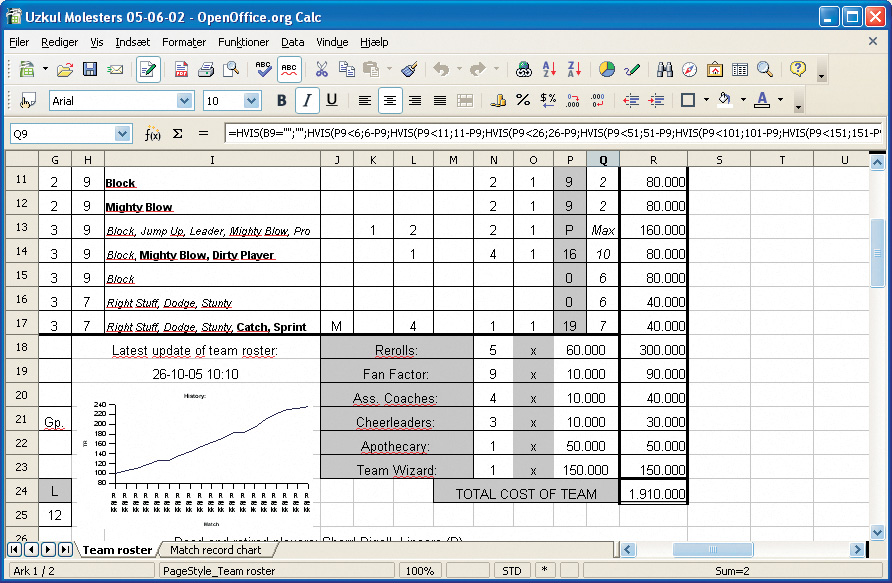
Task: Apply percent number format
Action: pos(522,100)
